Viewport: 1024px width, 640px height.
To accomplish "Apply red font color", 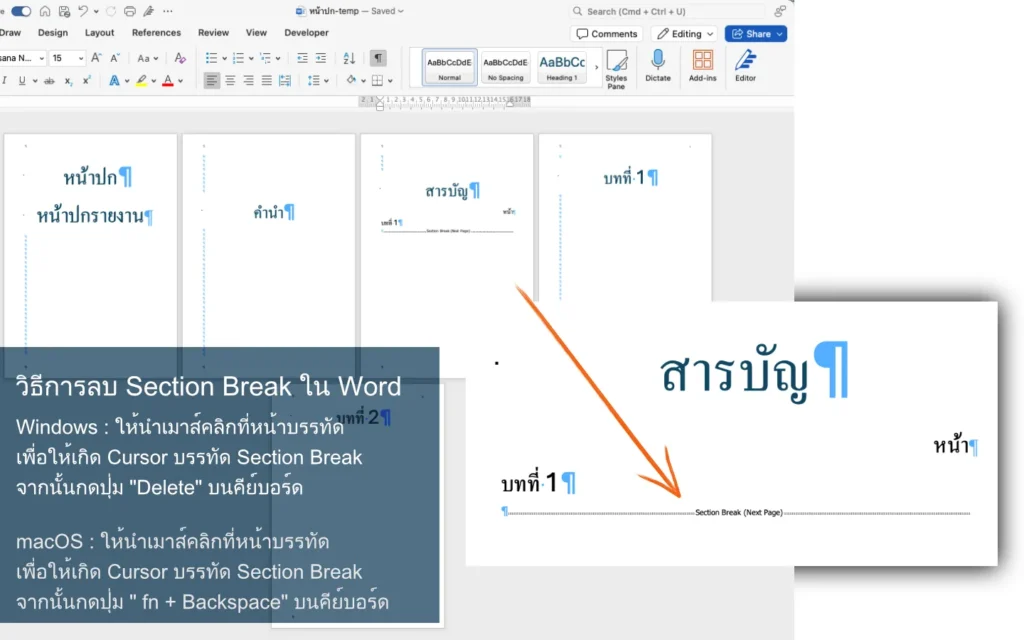I will (168, 81).
